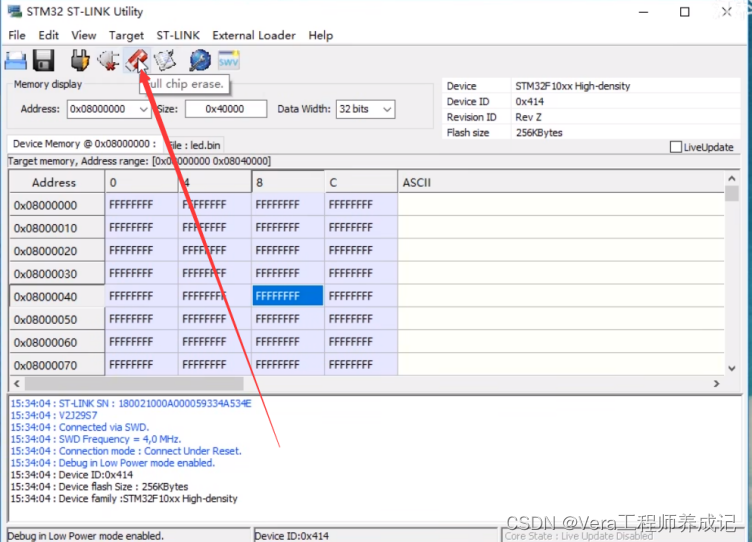Maximize the ST-LINK Utility window

pos(684,12)
